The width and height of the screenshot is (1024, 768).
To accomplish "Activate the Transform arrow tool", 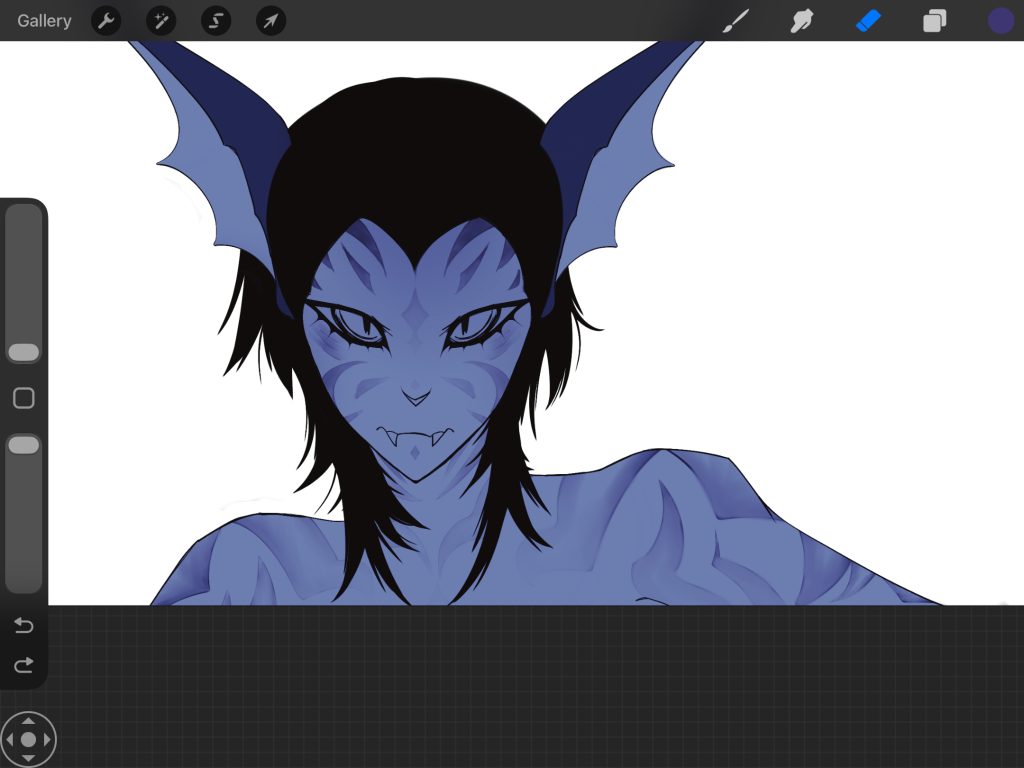I will [271, 21].
